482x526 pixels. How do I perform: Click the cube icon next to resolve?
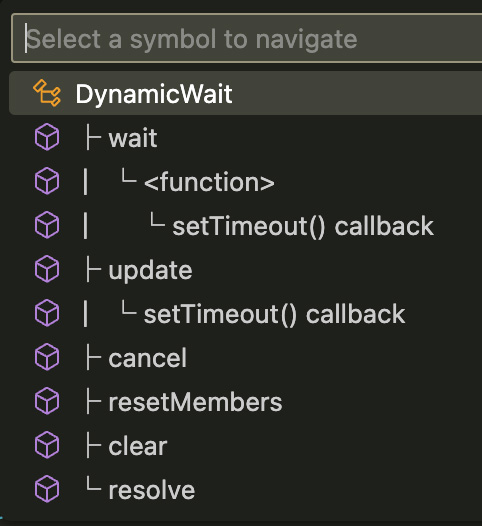pos(47,488)
